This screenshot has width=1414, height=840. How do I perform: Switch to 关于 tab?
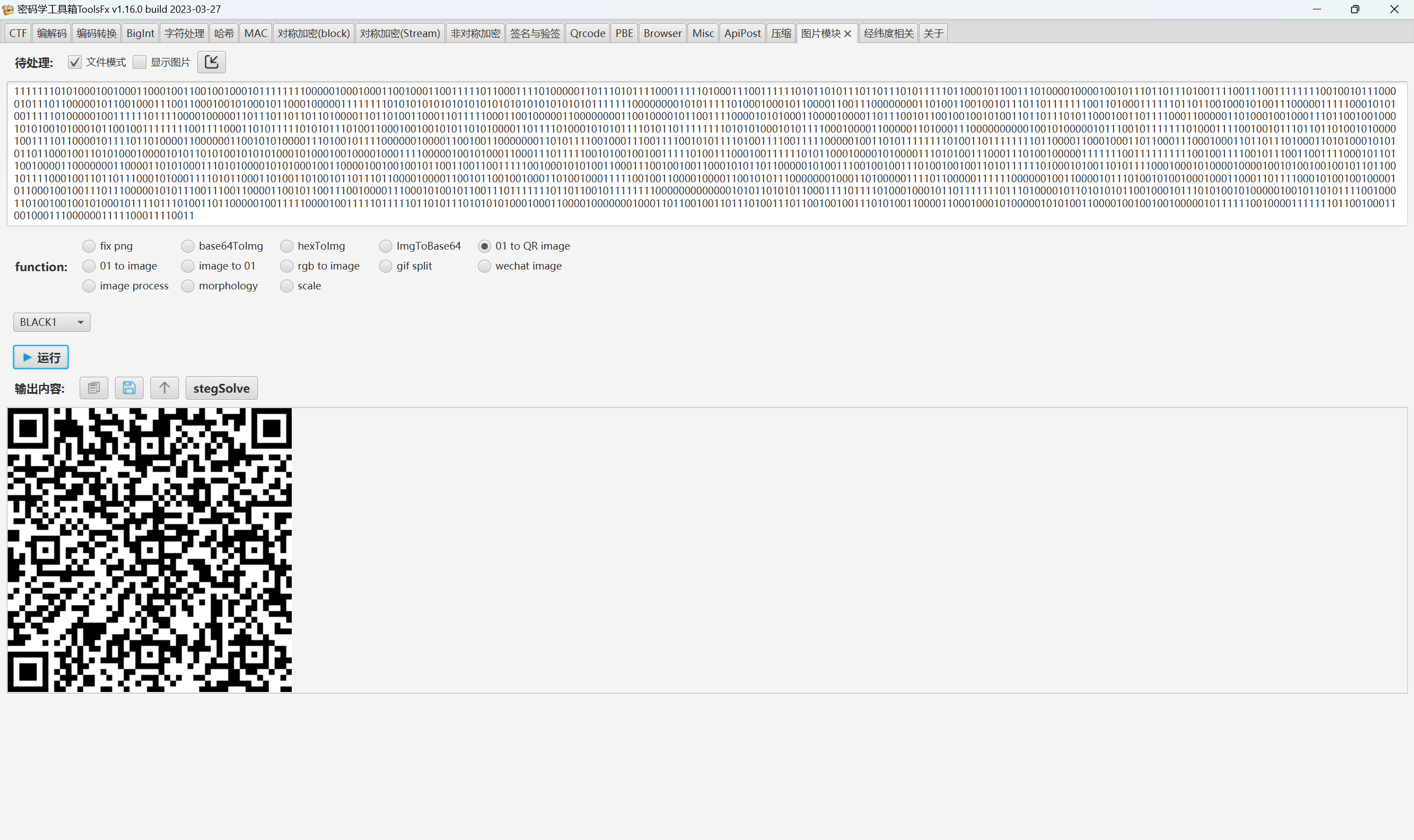[933, 33]
